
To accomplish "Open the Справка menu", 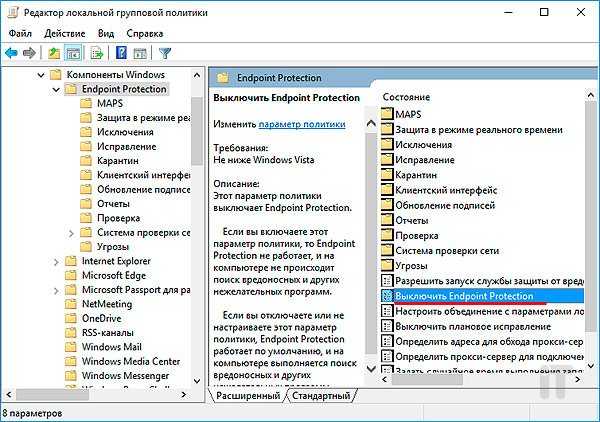I will point(145,34).
